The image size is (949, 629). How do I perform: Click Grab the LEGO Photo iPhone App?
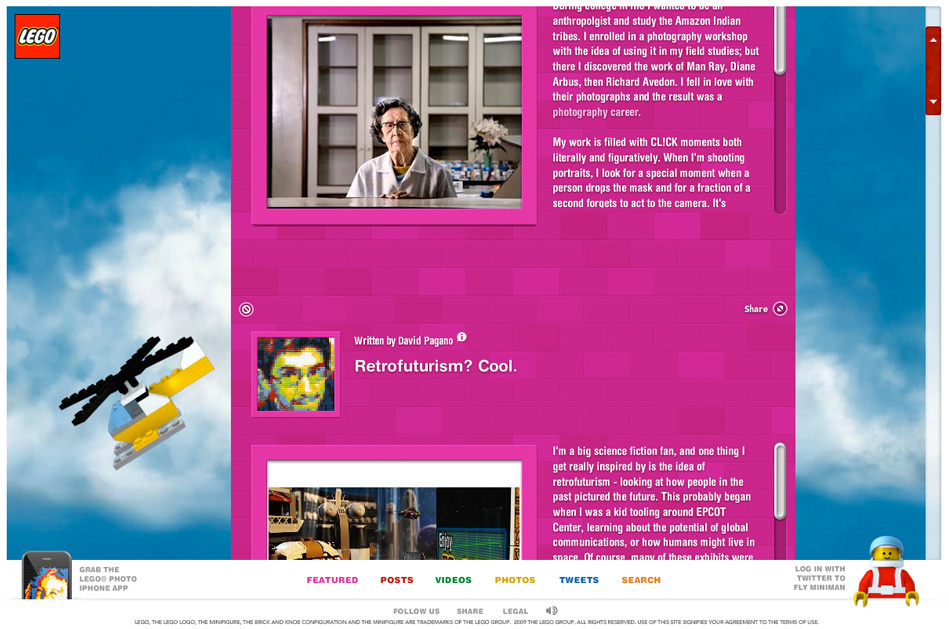click(x=108, y=579)
